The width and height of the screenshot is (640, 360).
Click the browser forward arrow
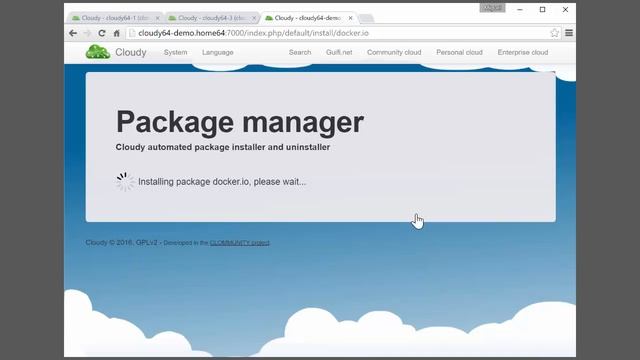point(87,33)
